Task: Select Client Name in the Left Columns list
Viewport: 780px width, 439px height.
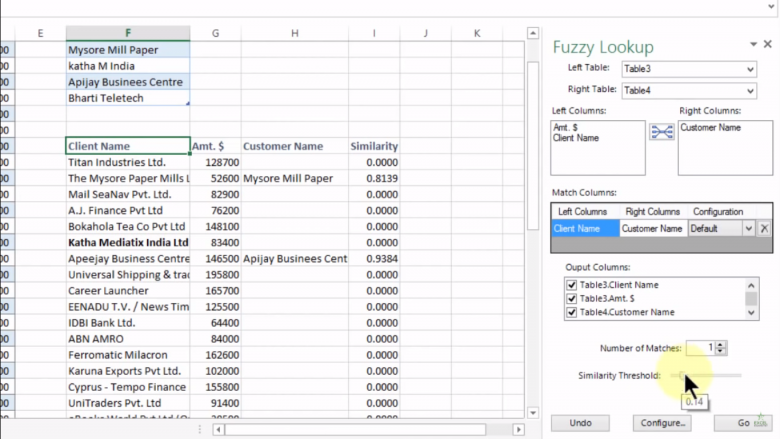Action: (x=576, y=138)
